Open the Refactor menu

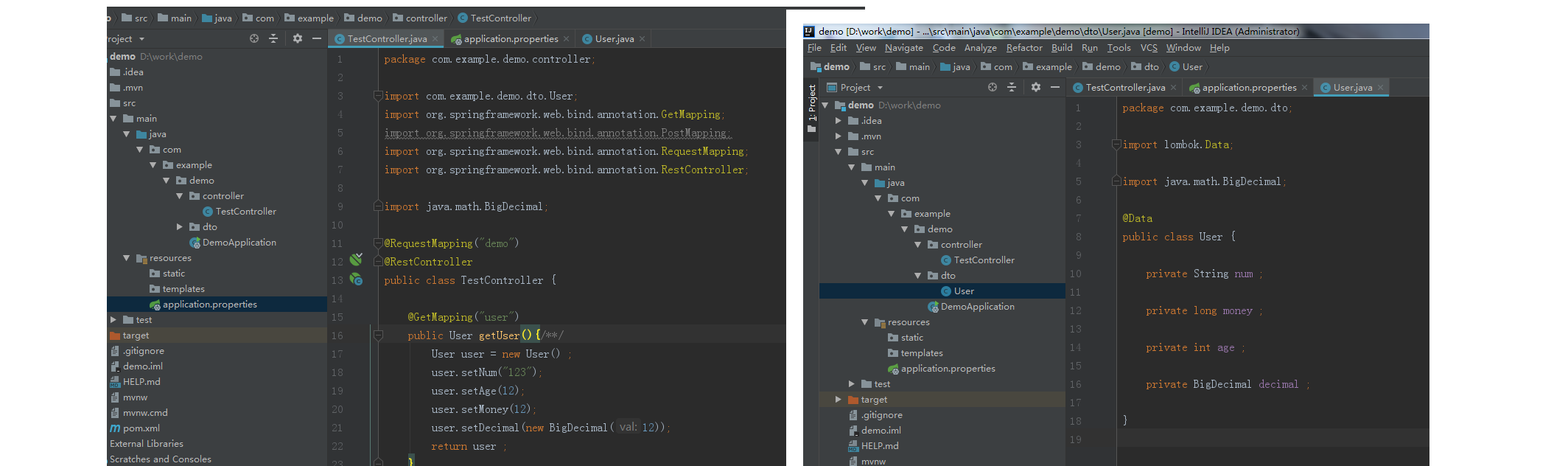[1024, 48]
